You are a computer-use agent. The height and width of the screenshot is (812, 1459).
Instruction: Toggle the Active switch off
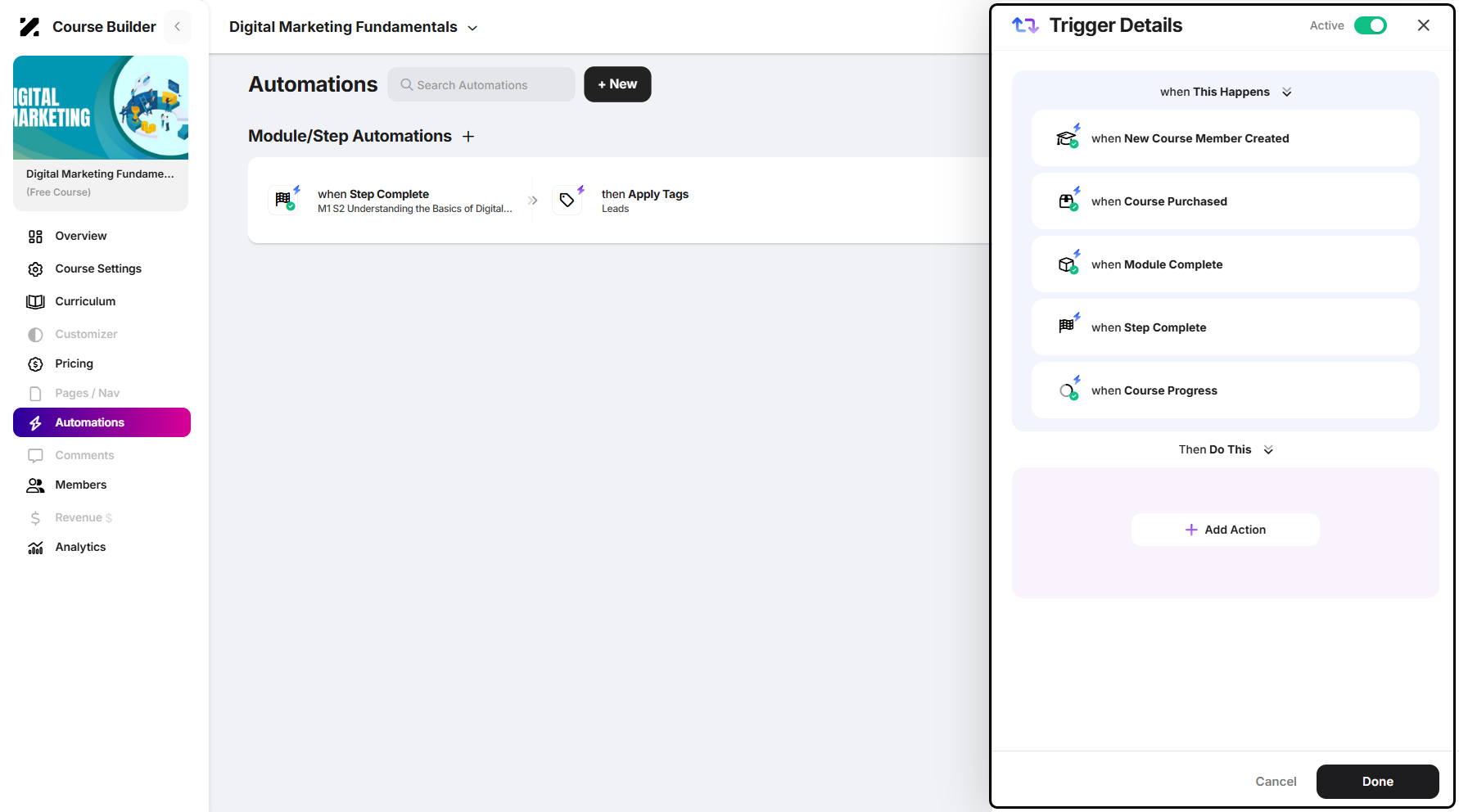pyautogui.click(x=1371, y=25)
